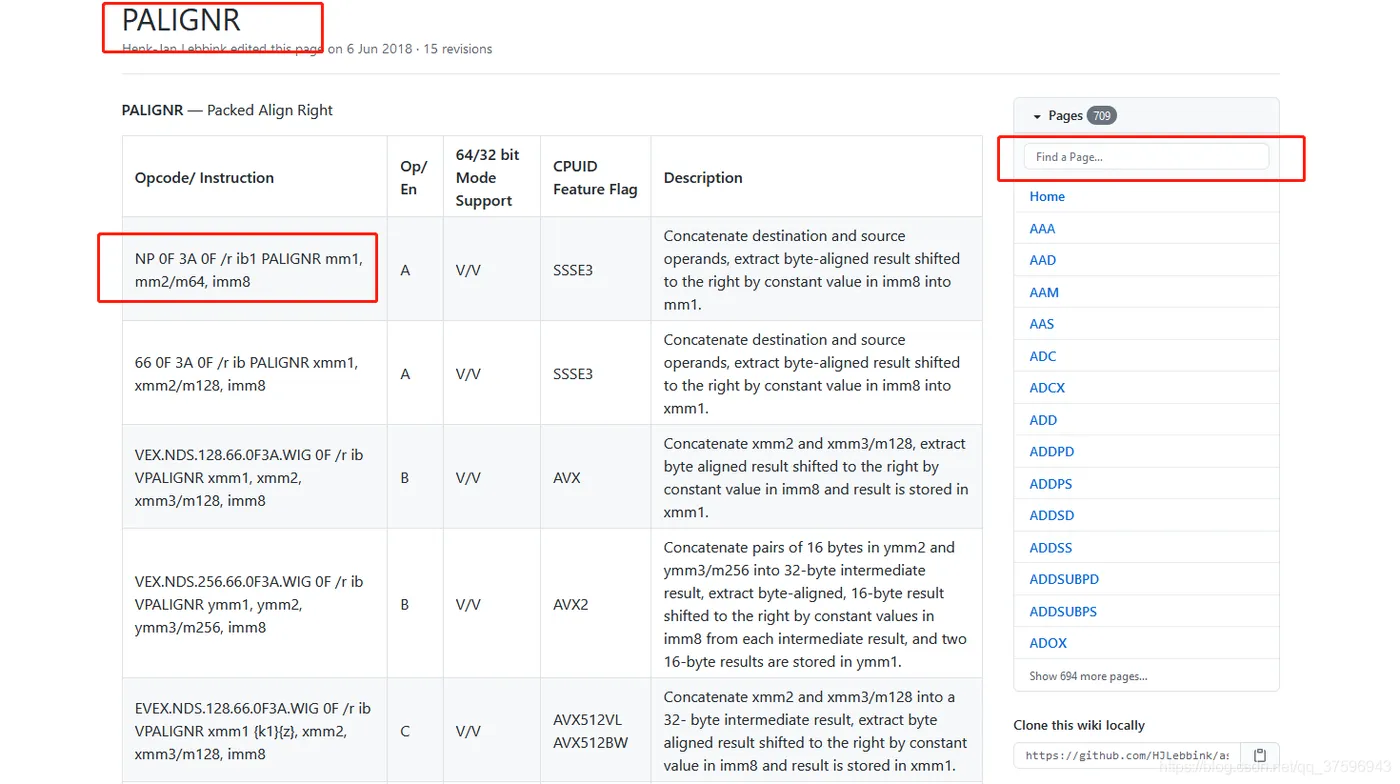Viewport: 1400px width, 784px height.
Task: Open the ADDSUBPS page link
Action: click(1063, 611)
